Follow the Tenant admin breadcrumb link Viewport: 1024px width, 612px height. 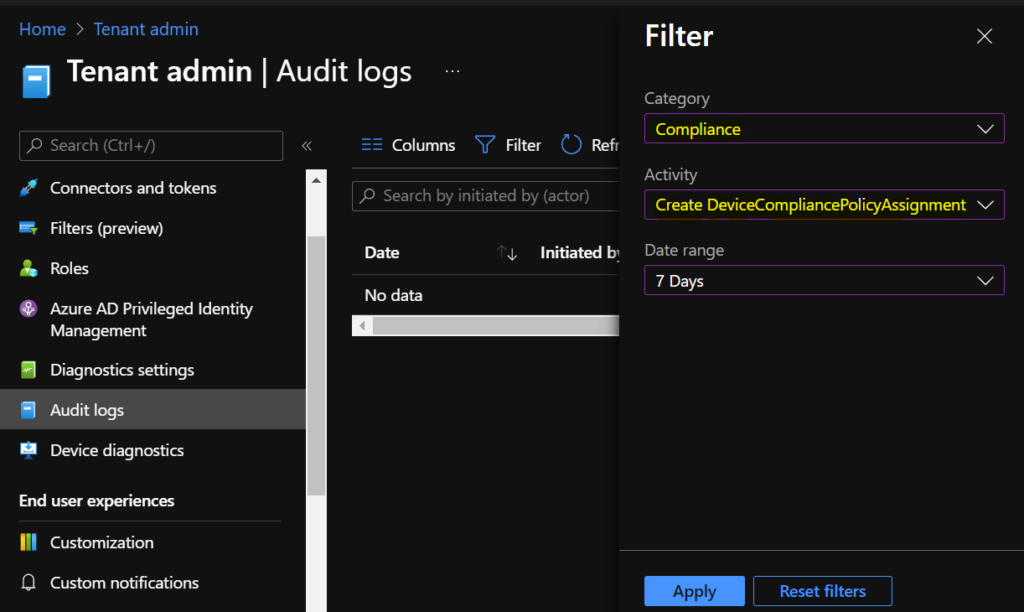pyautogui.click(x=146, y=29)
